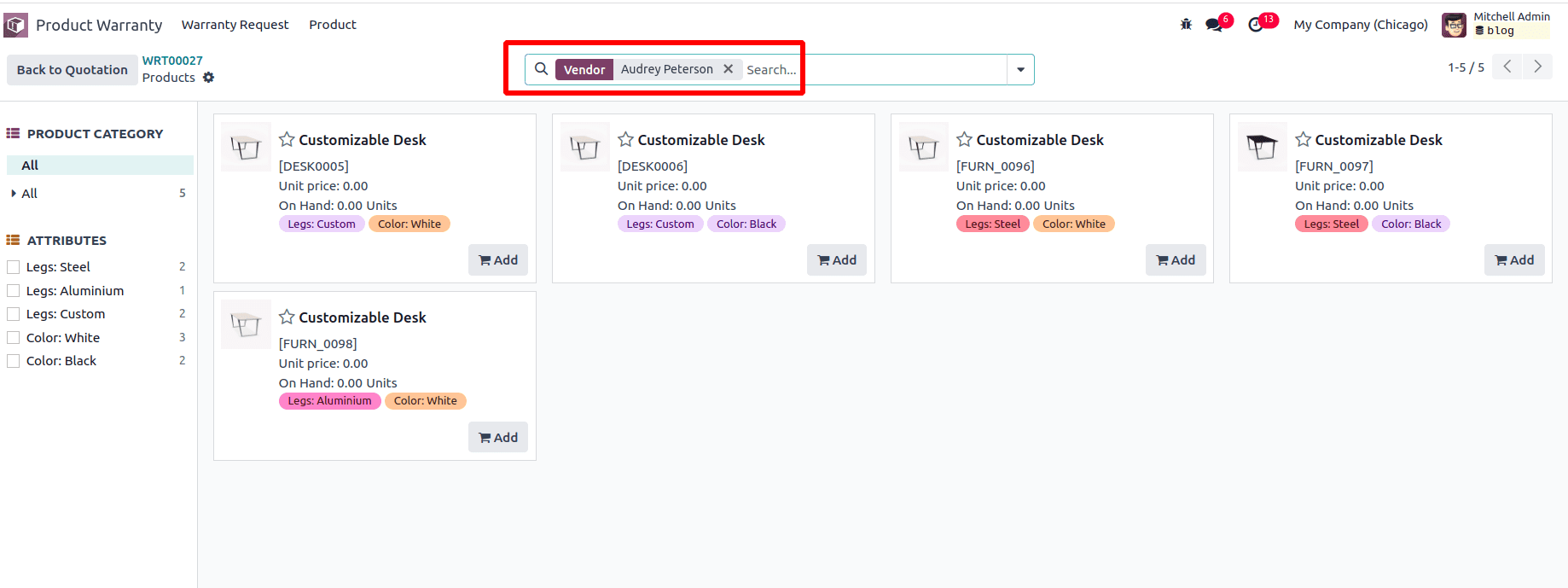Viewport: 1568px width, 588px height.
Task: Click the Attributes list icon
Action: [13, 240]
